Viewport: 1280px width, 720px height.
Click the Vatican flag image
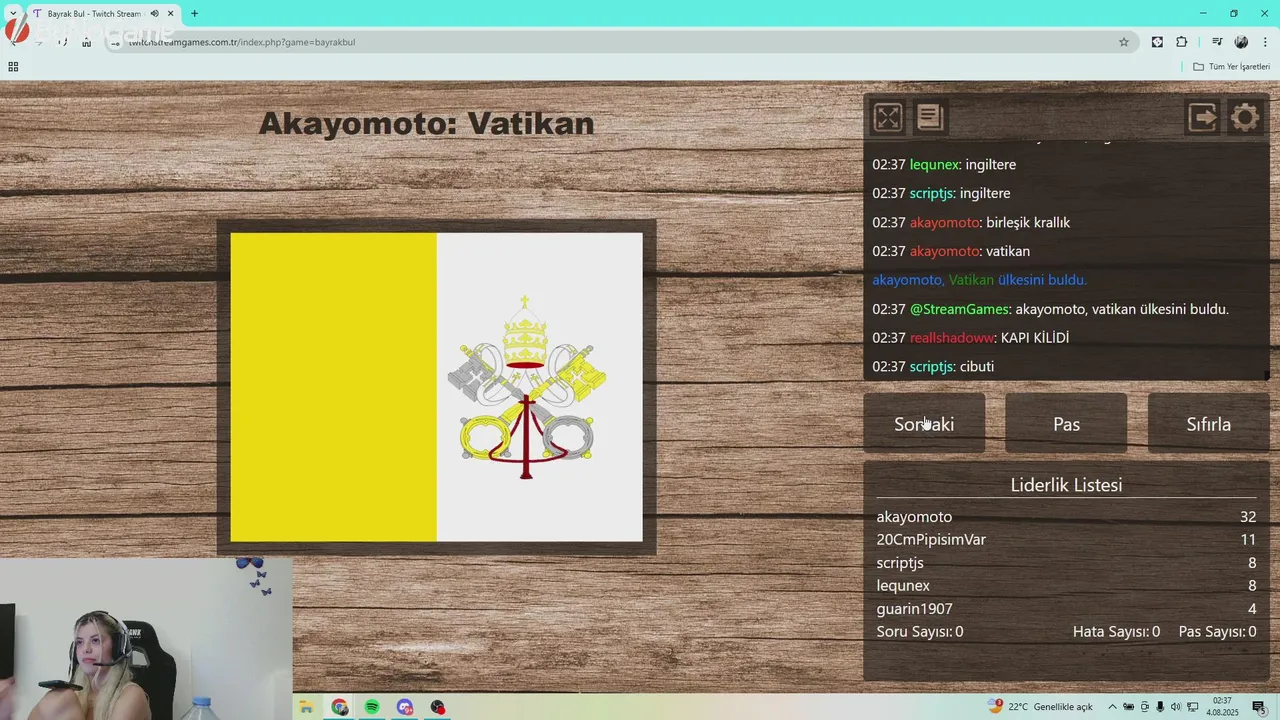436,387
